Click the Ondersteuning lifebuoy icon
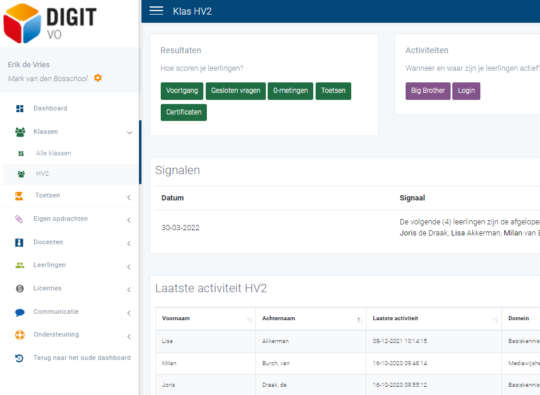 click(x=20, y=335)
